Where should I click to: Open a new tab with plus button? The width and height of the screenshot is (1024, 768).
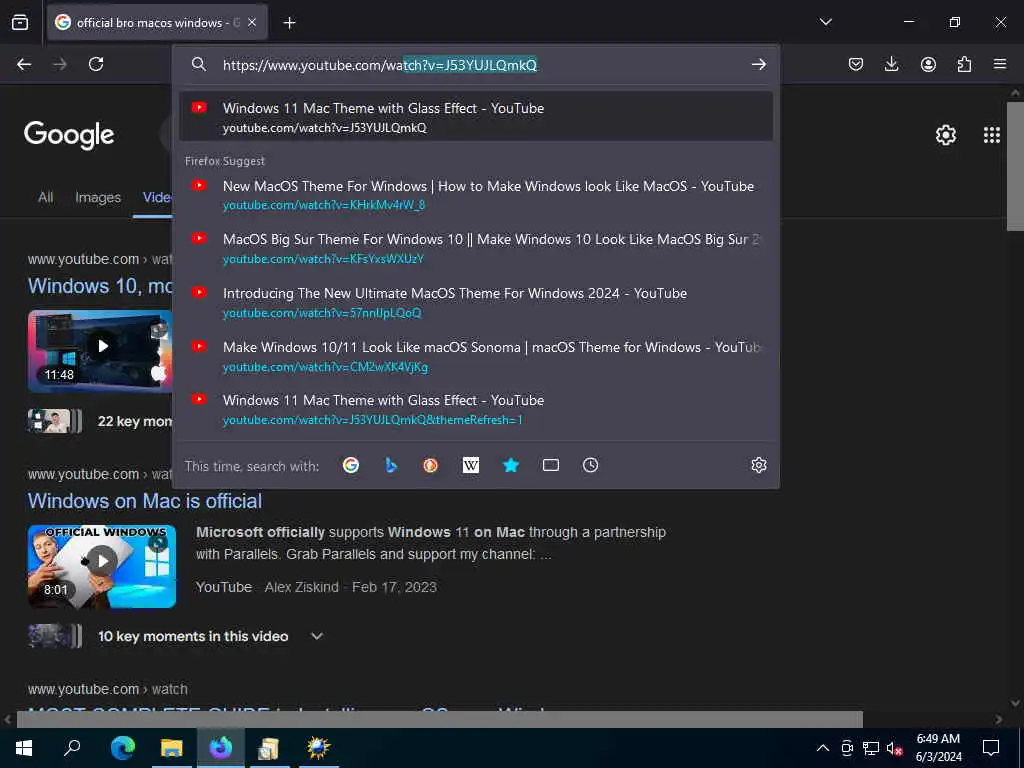pos(289,23)
